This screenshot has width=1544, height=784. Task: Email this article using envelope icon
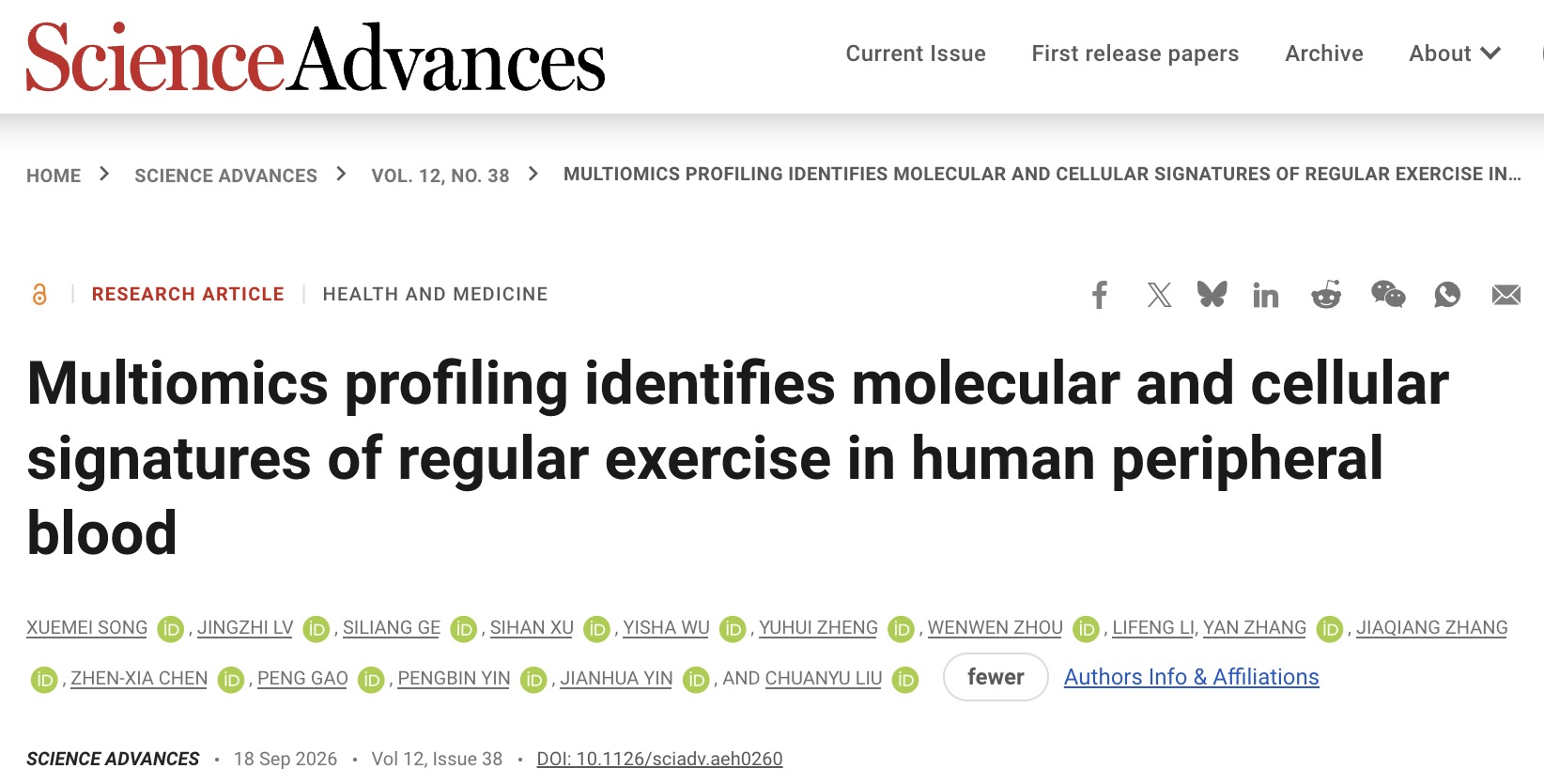pyautogui.click(x=1506, y=296)
